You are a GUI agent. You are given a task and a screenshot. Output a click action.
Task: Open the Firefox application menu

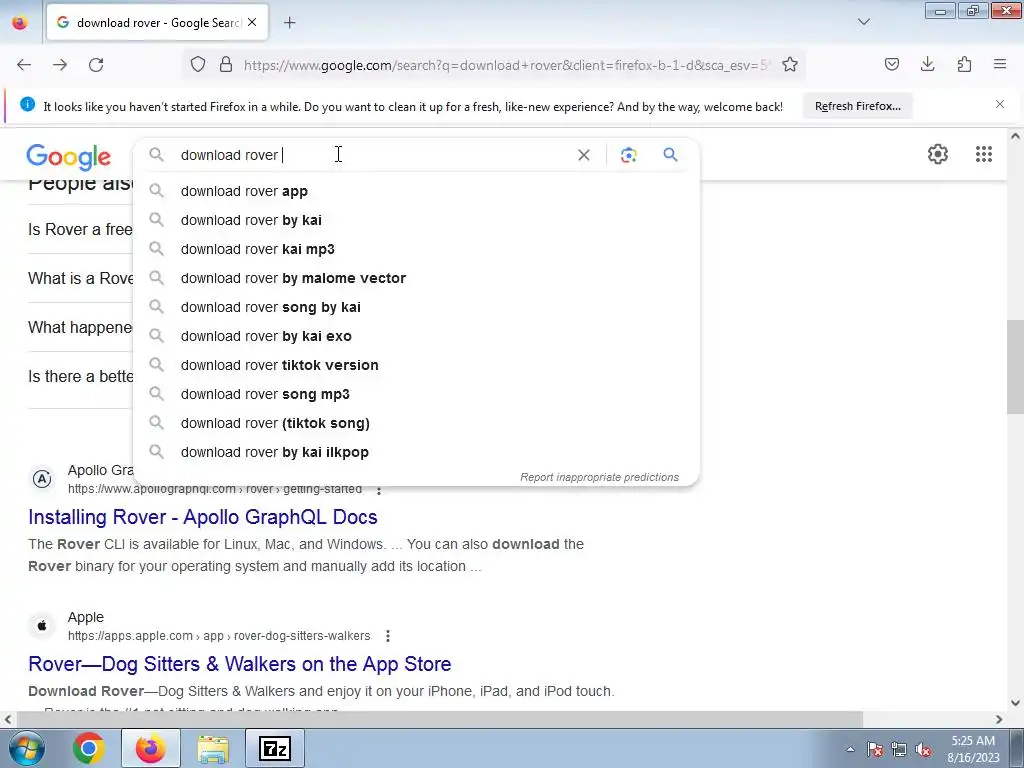1000,64
